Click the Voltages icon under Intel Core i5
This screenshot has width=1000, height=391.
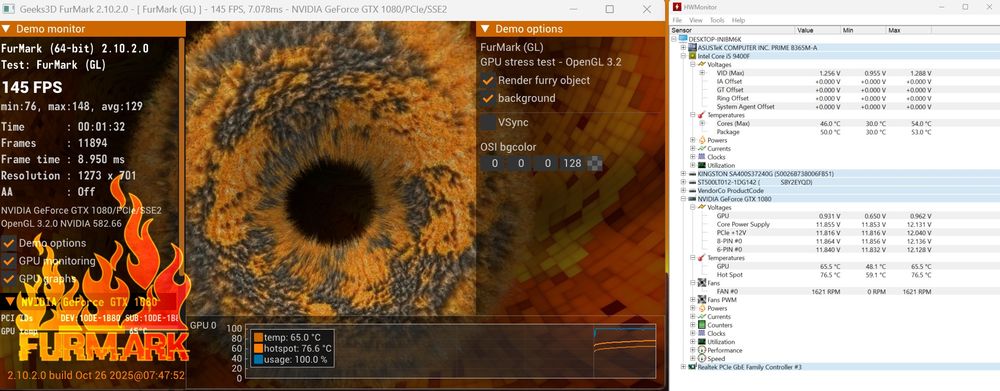coord(702,64)
